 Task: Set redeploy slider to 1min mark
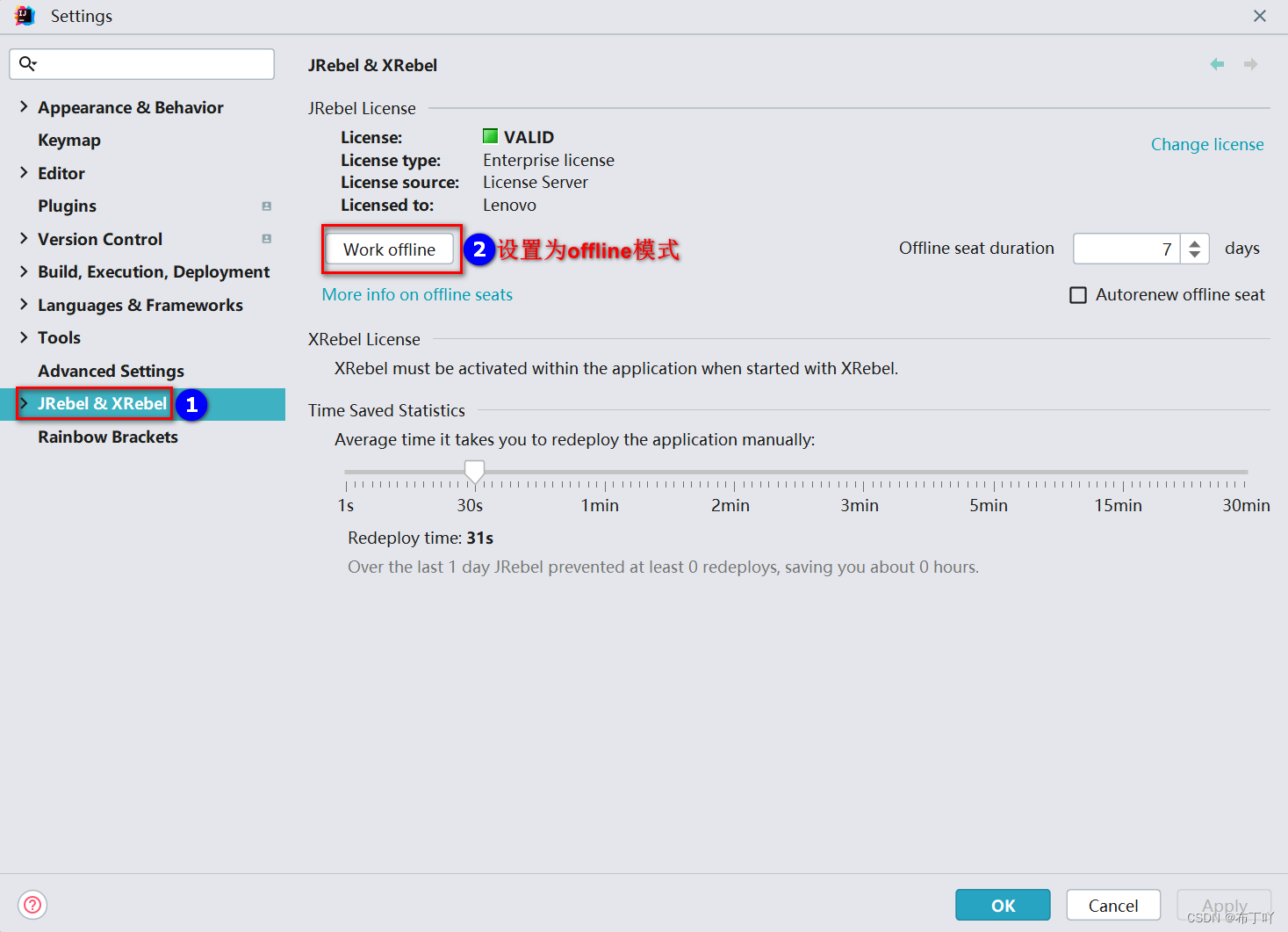coord(604,473)
